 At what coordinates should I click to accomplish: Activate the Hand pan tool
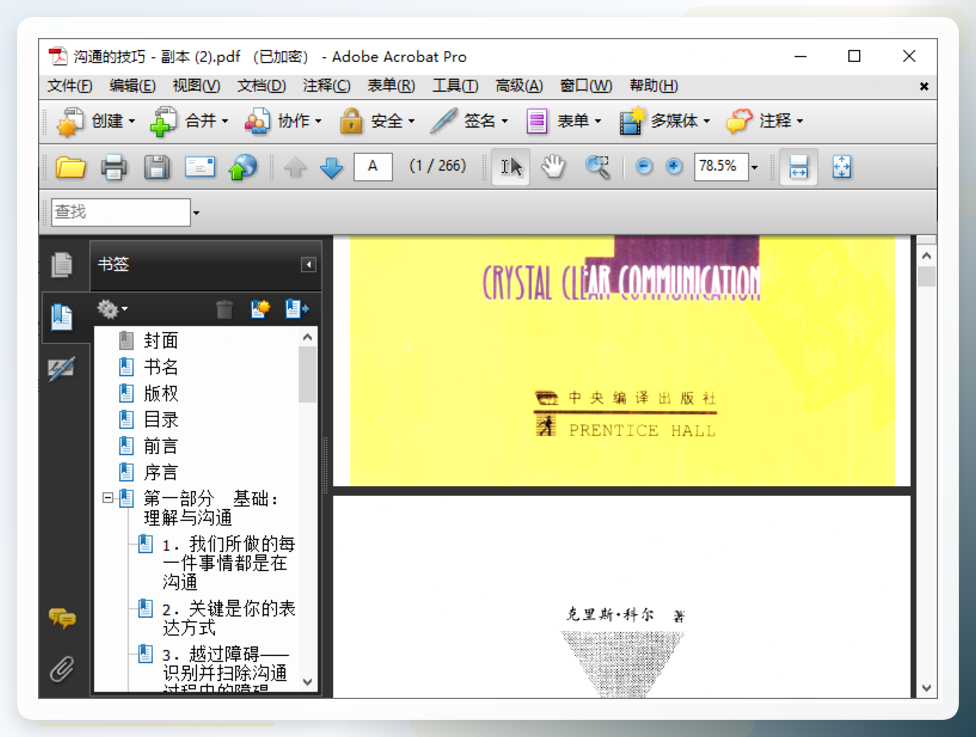click(x=553, y=167)
